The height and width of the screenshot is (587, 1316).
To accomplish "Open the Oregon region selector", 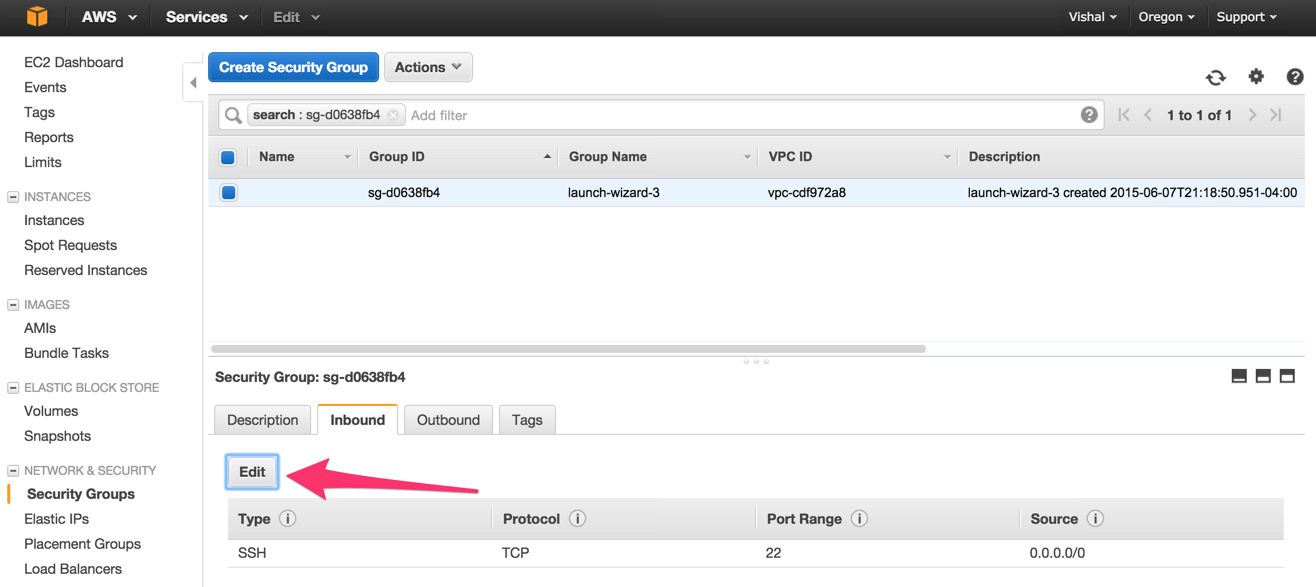I will coord(1167,17).
